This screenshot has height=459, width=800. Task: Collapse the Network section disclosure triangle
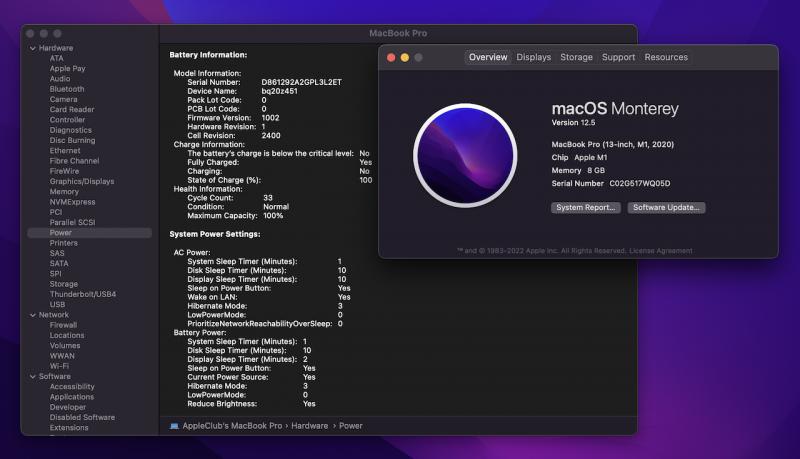click(x=32, y=315)
